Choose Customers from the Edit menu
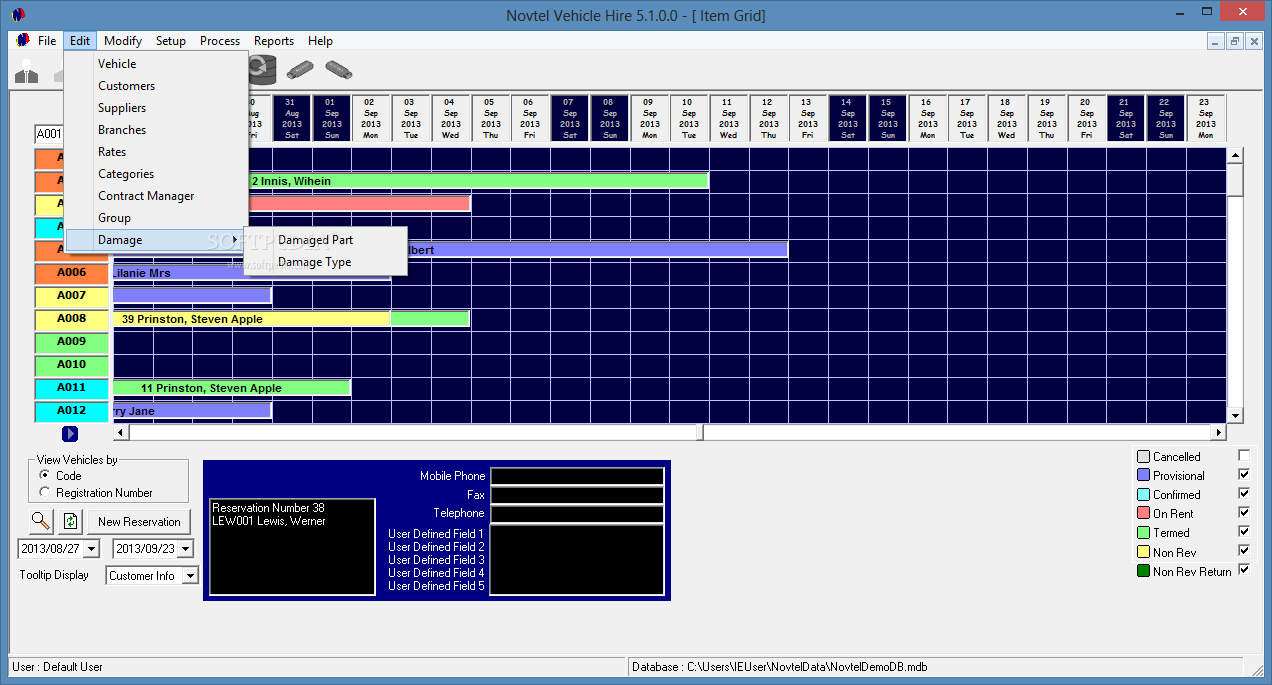1272x685 pixels. click(156, 86)
